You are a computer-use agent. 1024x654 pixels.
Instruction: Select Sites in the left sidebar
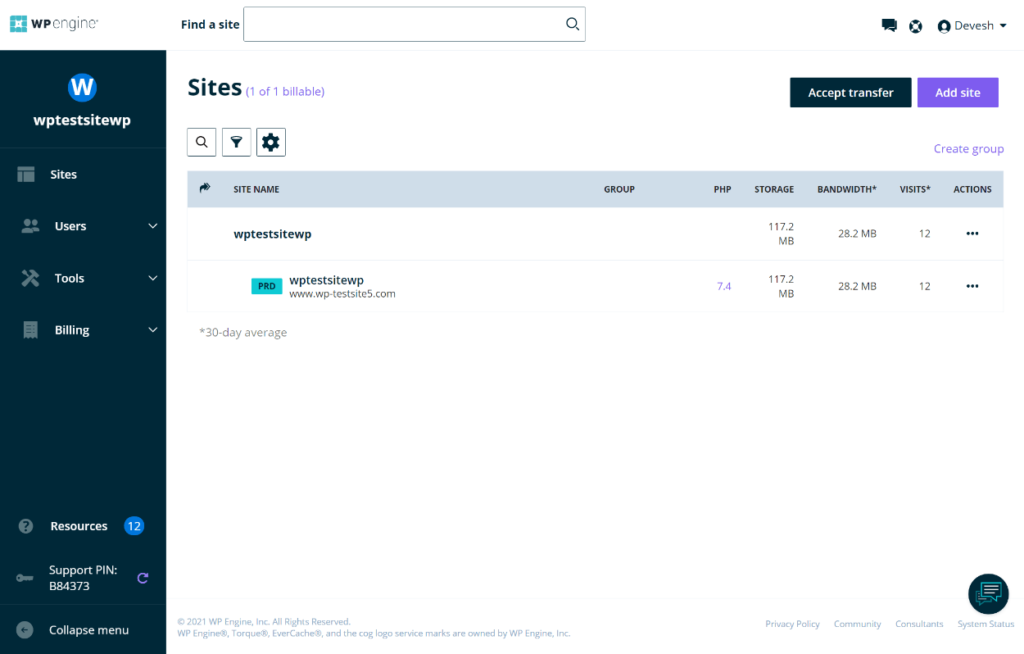[63, 174]
